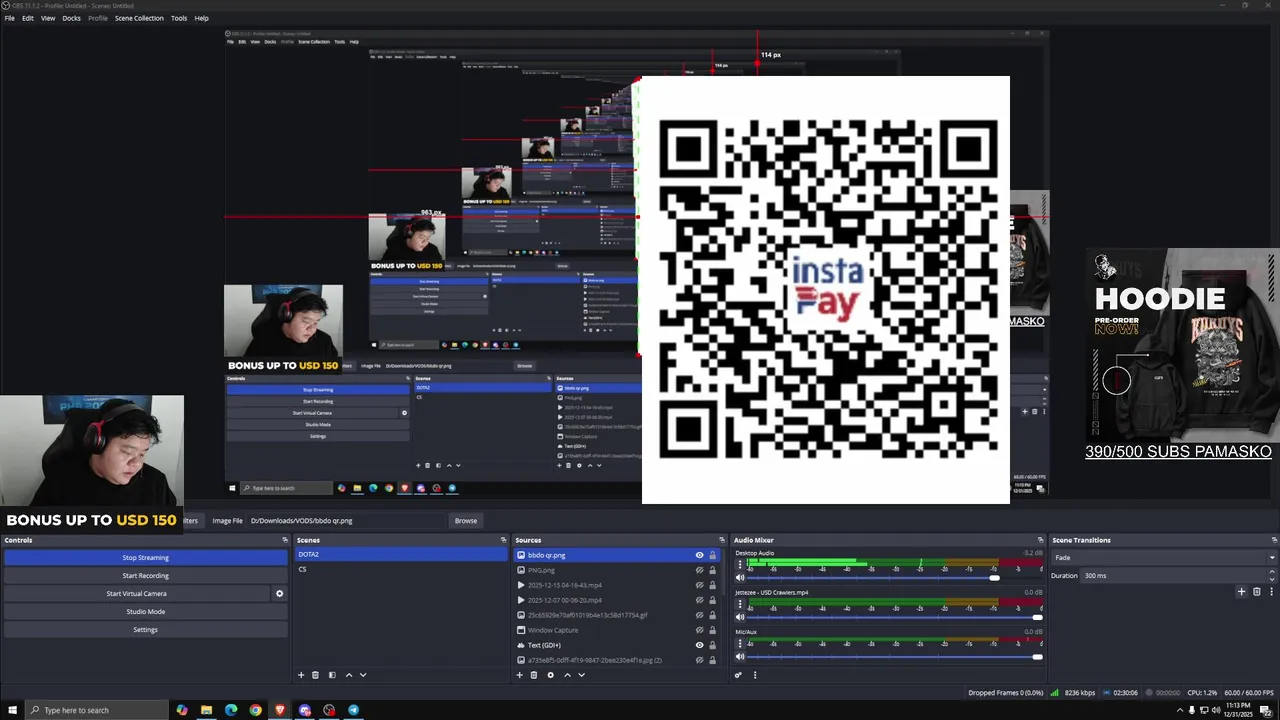Select the DOTA2 scene
The width and height of the screenshot is (1280, 720).
coord(402,555)
